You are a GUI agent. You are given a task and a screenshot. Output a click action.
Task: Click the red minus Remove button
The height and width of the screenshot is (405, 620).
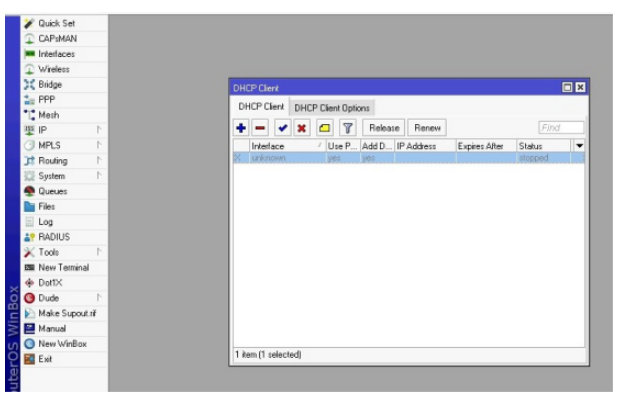(x=260, y=128)
